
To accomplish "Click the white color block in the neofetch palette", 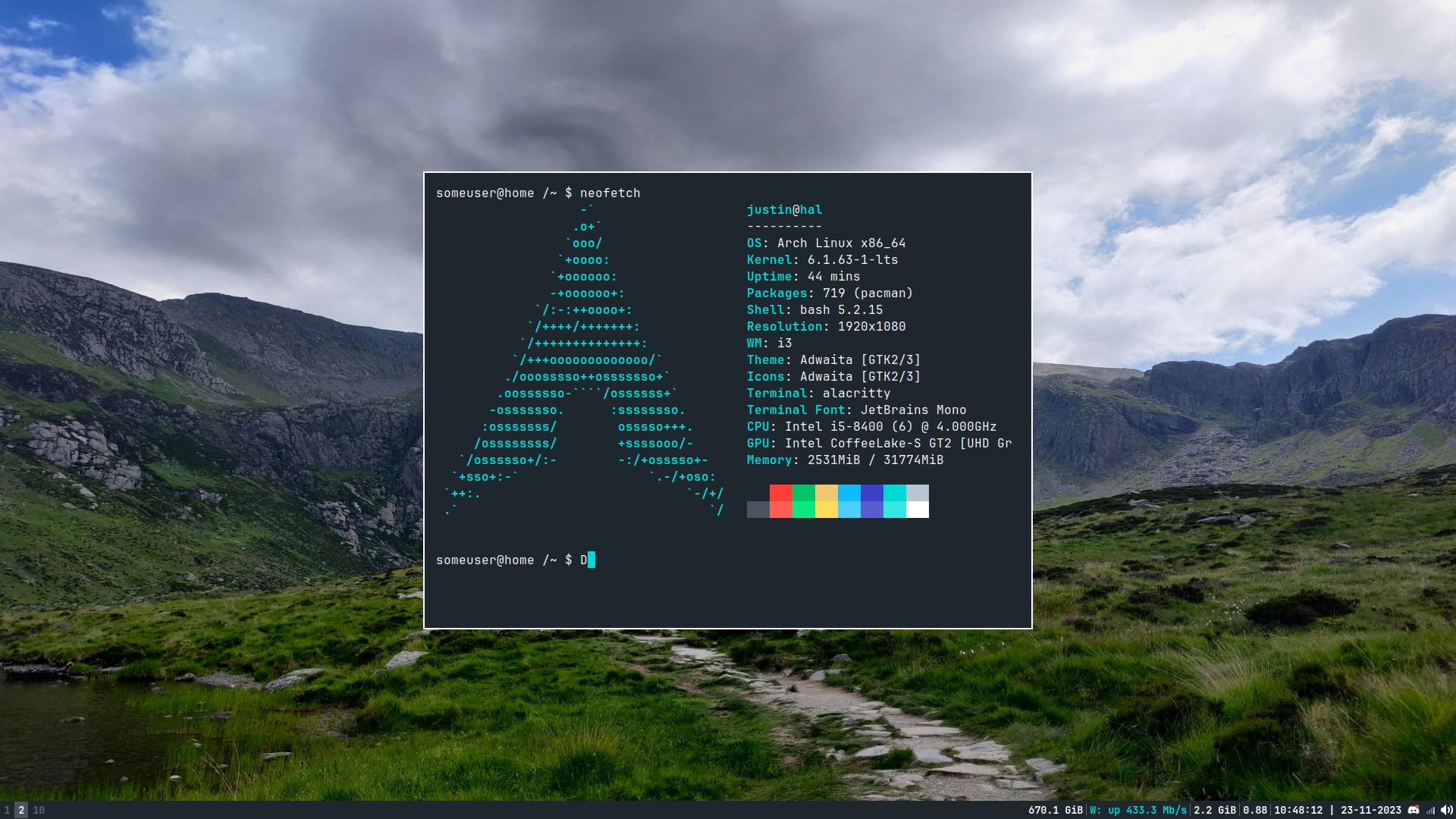I will pos(918,510).
